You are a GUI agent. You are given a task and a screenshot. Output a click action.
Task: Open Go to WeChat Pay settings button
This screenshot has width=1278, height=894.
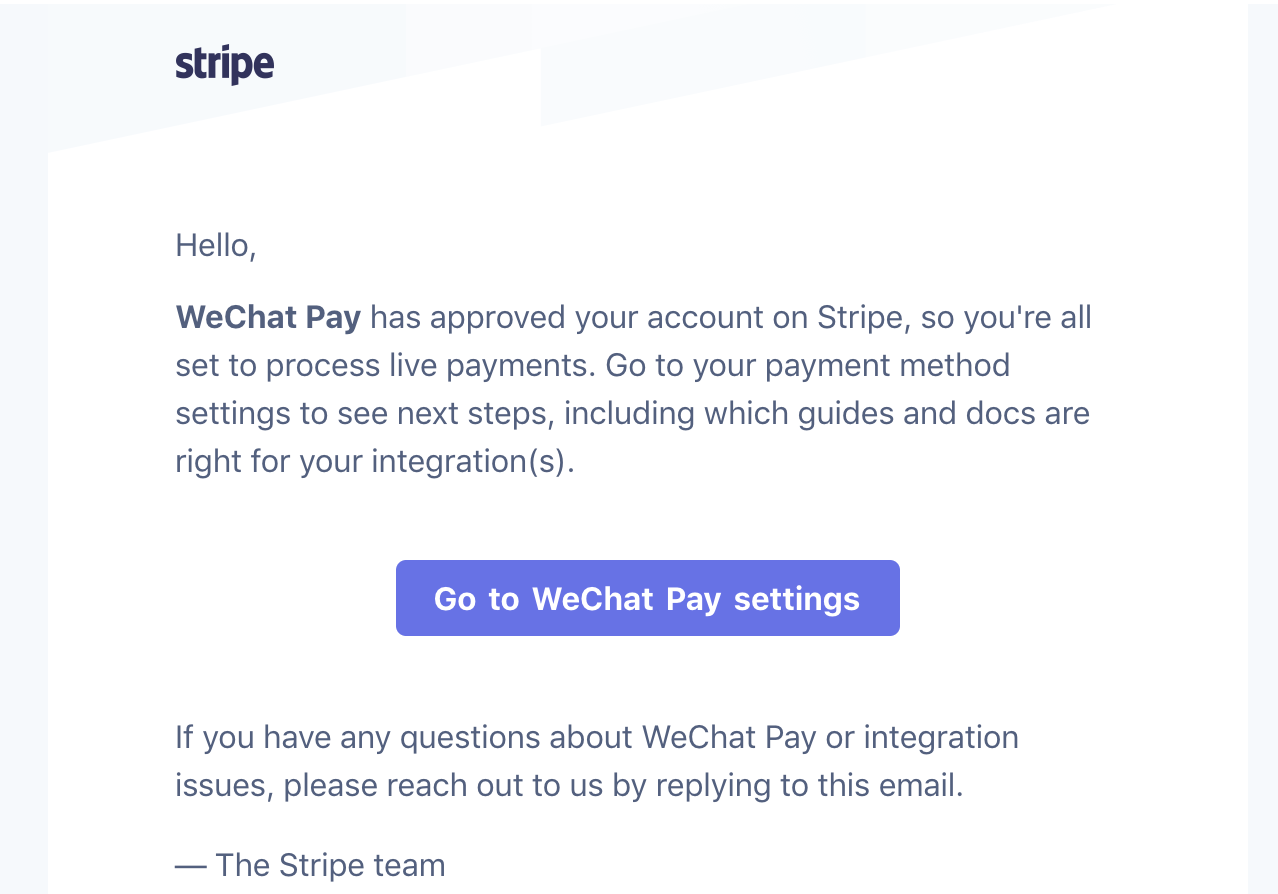[648, 598]
